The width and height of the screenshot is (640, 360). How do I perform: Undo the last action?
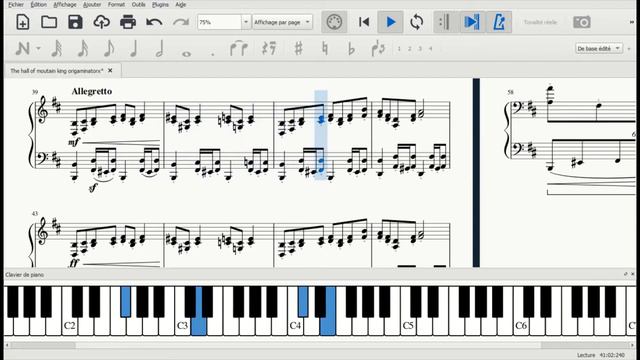pyautogui.click(x=154, y=22)
